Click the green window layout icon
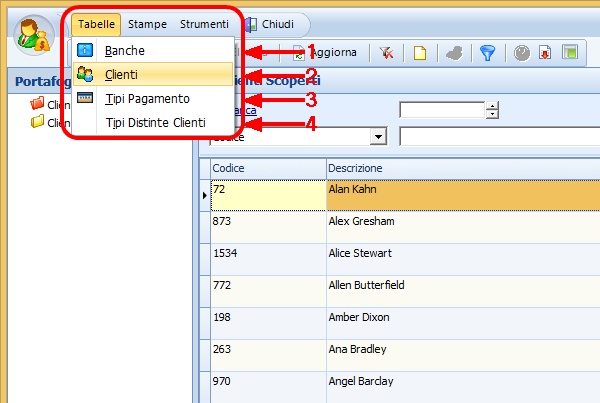Image resolution: width=600 pixels, height=403 pixels. tap(569, 52)
